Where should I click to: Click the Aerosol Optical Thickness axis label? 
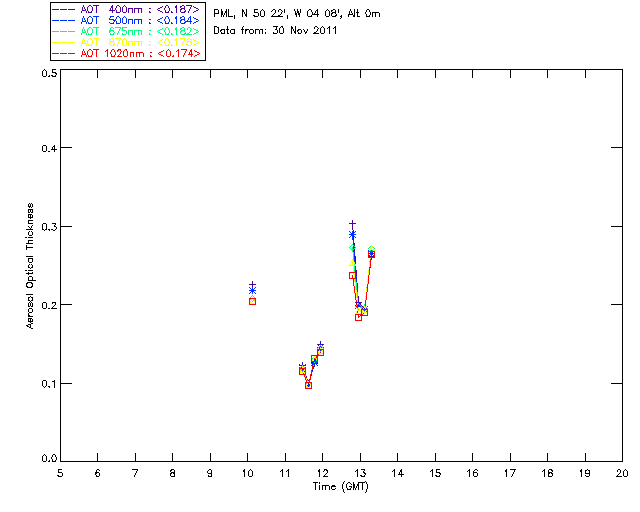click(30, 266)
